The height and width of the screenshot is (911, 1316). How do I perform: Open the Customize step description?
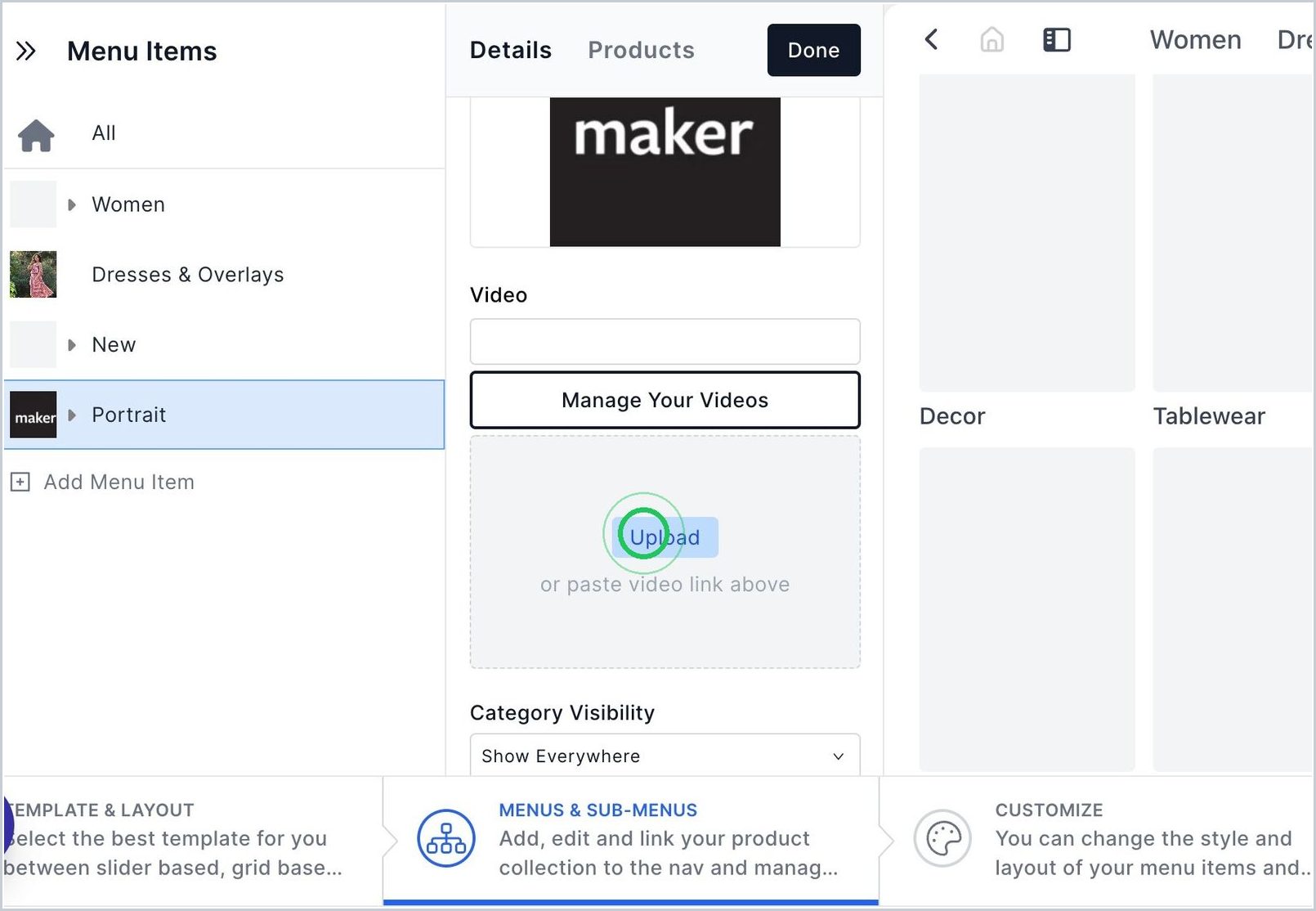pos(1153,853)
